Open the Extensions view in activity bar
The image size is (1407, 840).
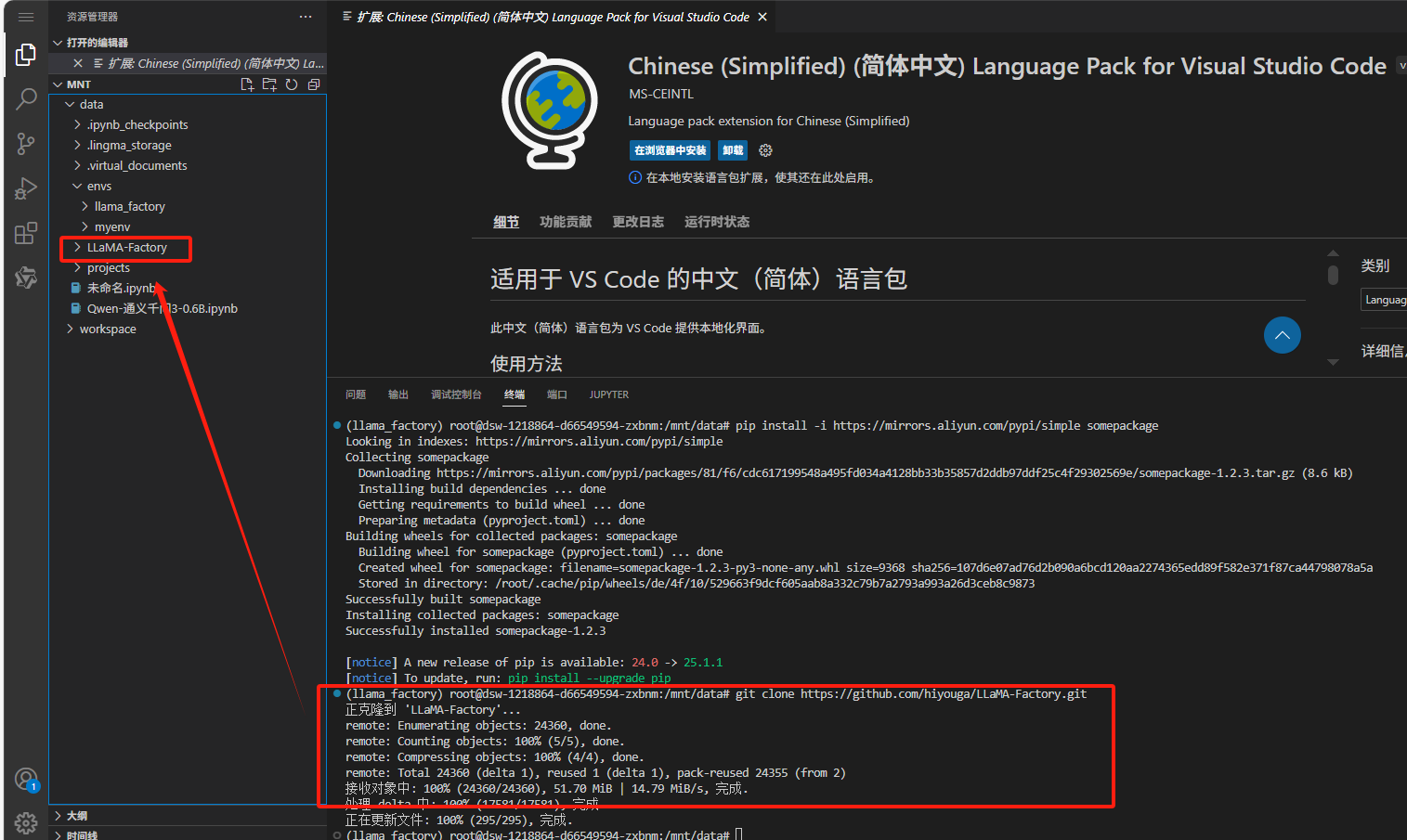click(x=26, y=232)
